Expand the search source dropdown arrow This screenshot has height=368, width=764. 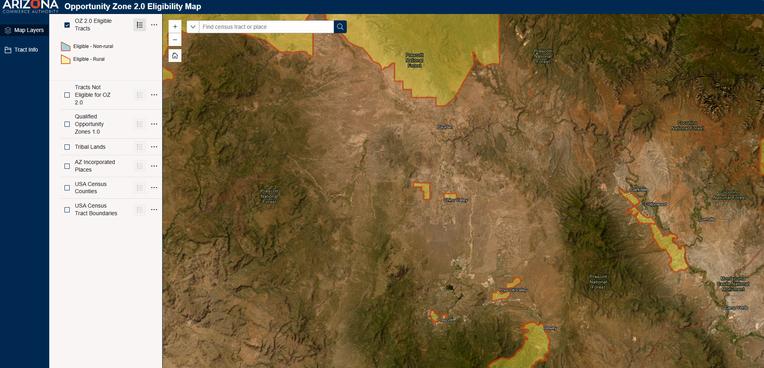tap(193, 26)
